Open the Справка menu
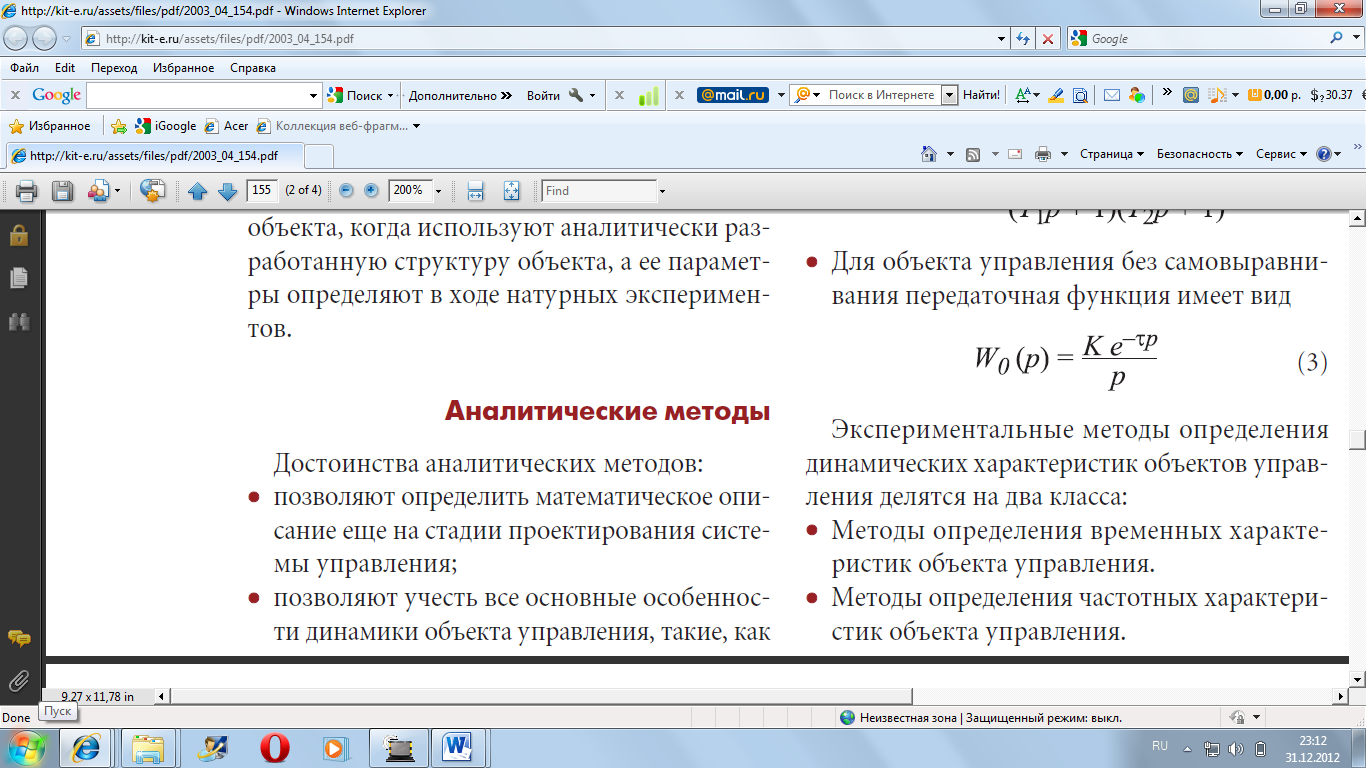 click(253, 68)
